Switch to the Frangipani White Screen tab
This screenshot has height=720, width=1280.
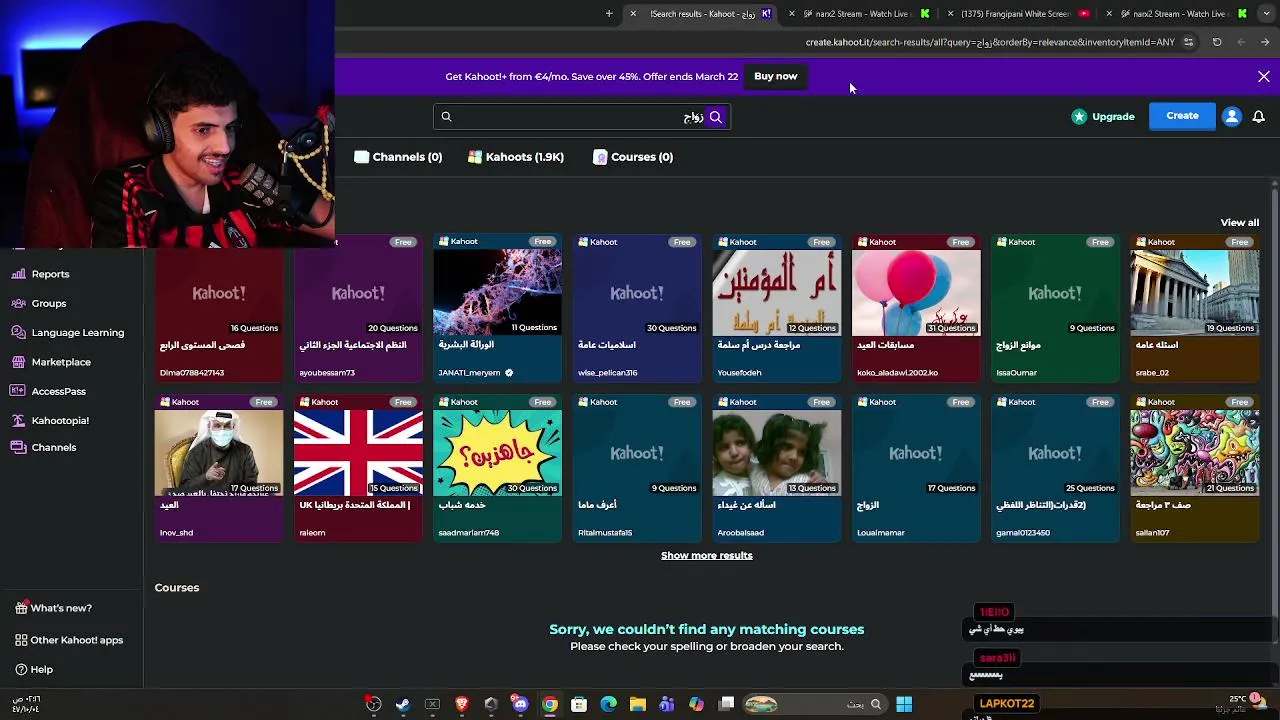[1020, 14]
